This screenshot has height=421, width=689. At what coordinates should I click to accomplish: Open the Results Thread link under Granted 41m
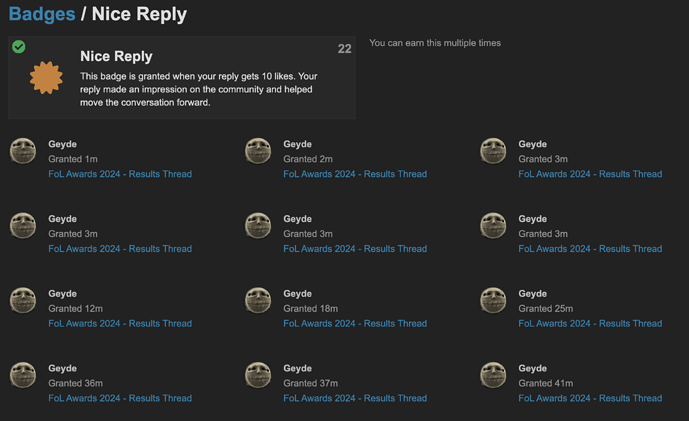point(590,398)
